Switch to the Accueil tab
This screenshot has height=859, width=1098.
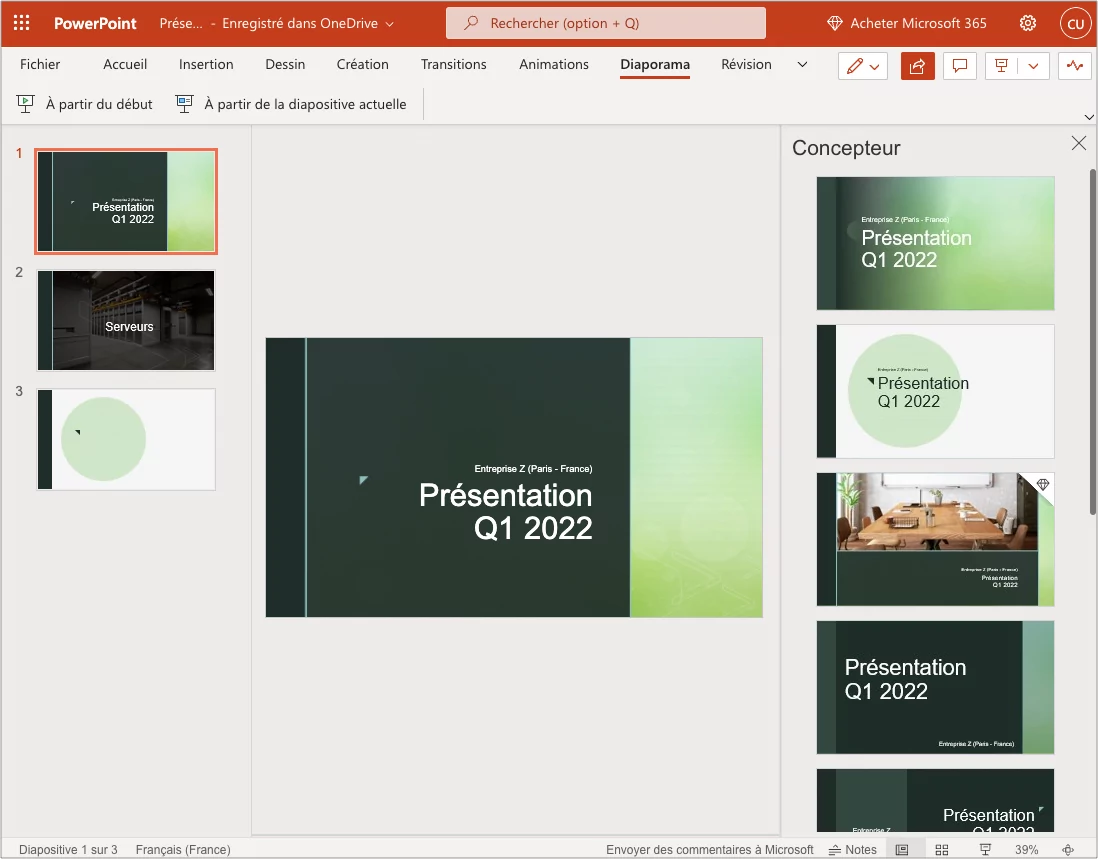pyautogui.click(x=125, y=64)
